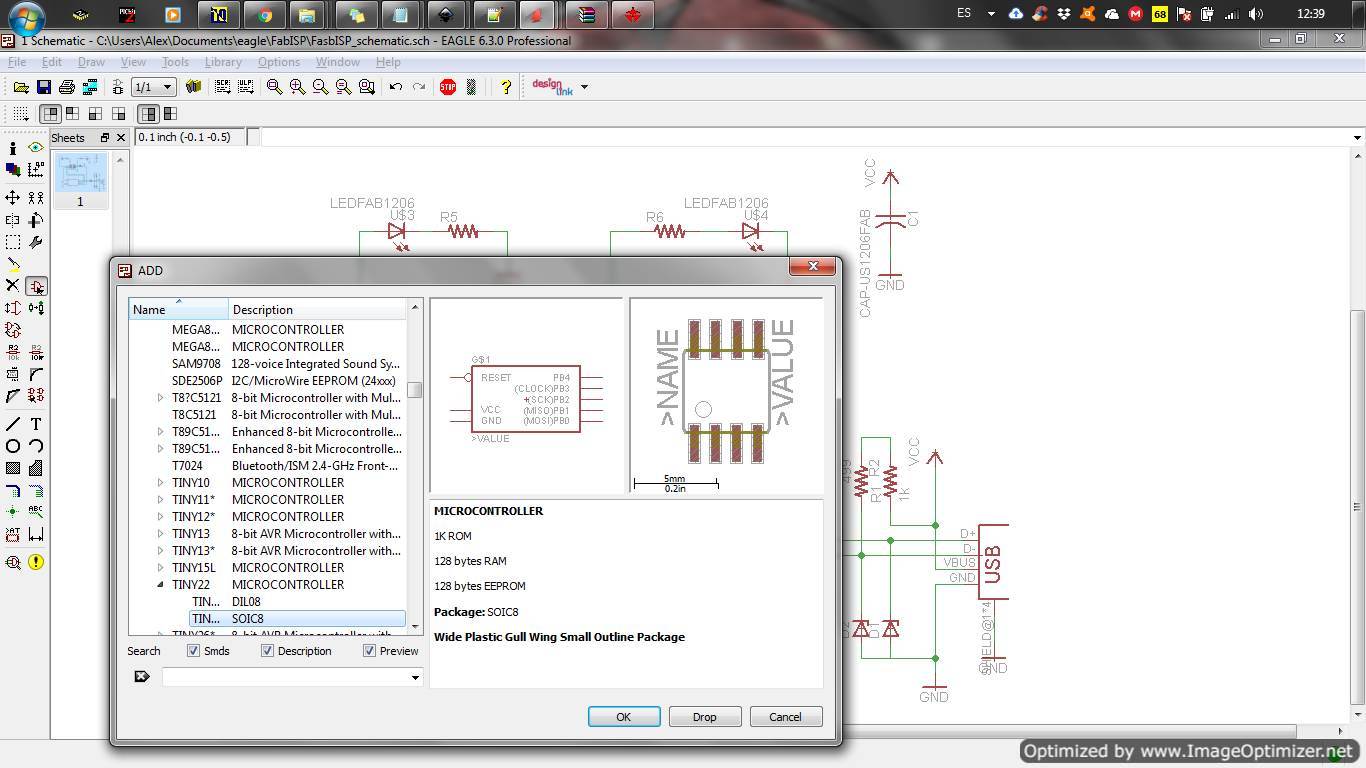Image resolution: width=1366 pixels, height=768 pixels.
Task: Sort the list by the Name column header
Action: (179, 309)
